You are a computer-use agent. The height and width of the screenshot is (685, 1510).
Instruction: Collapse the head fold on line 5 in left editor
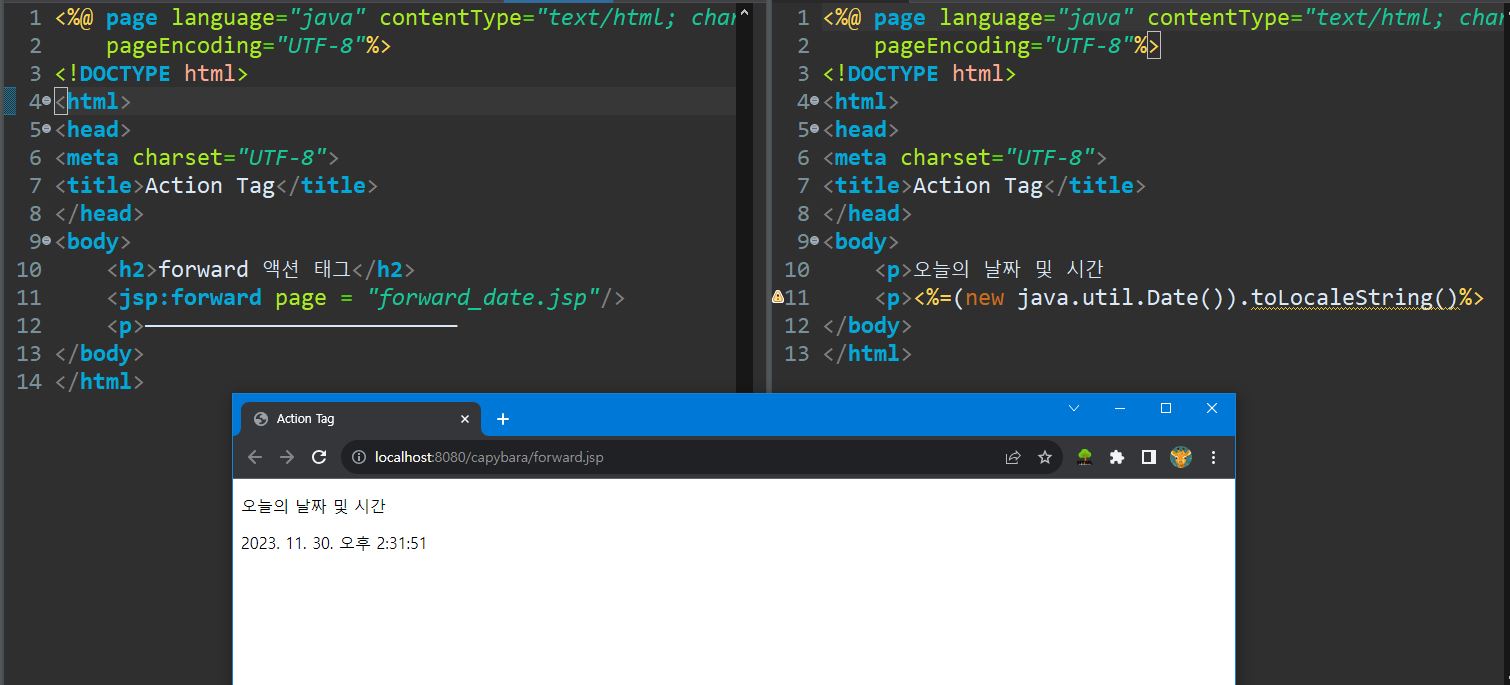click(47, 129)
